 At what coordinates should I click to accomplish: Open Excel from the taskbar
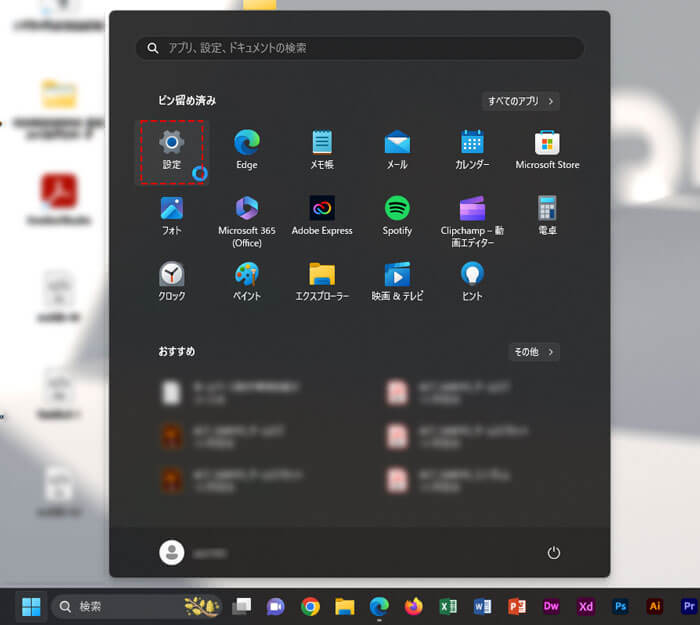coord(448,607)
